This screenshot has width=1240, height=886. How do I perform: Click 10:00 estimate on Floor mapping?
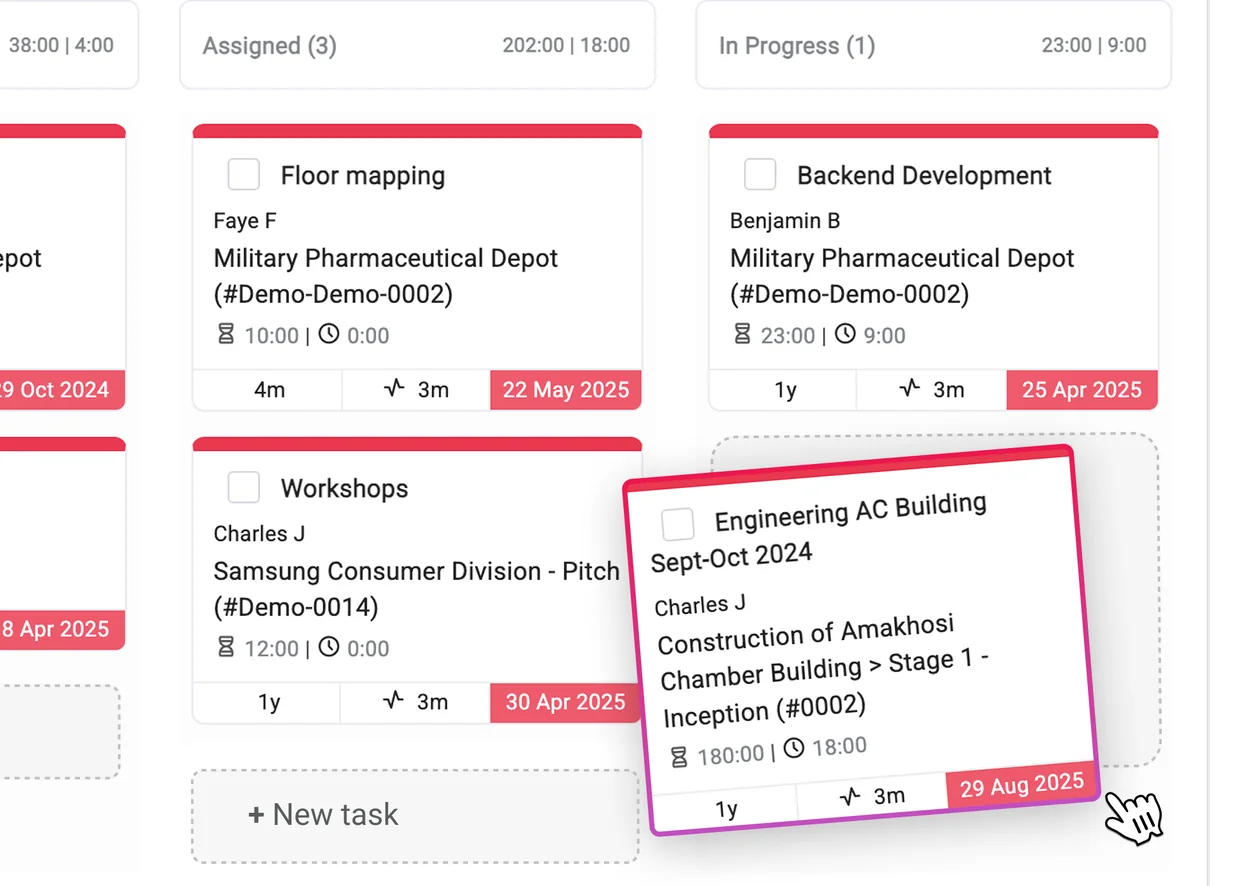pyautogui.click(x=271, y=335)
